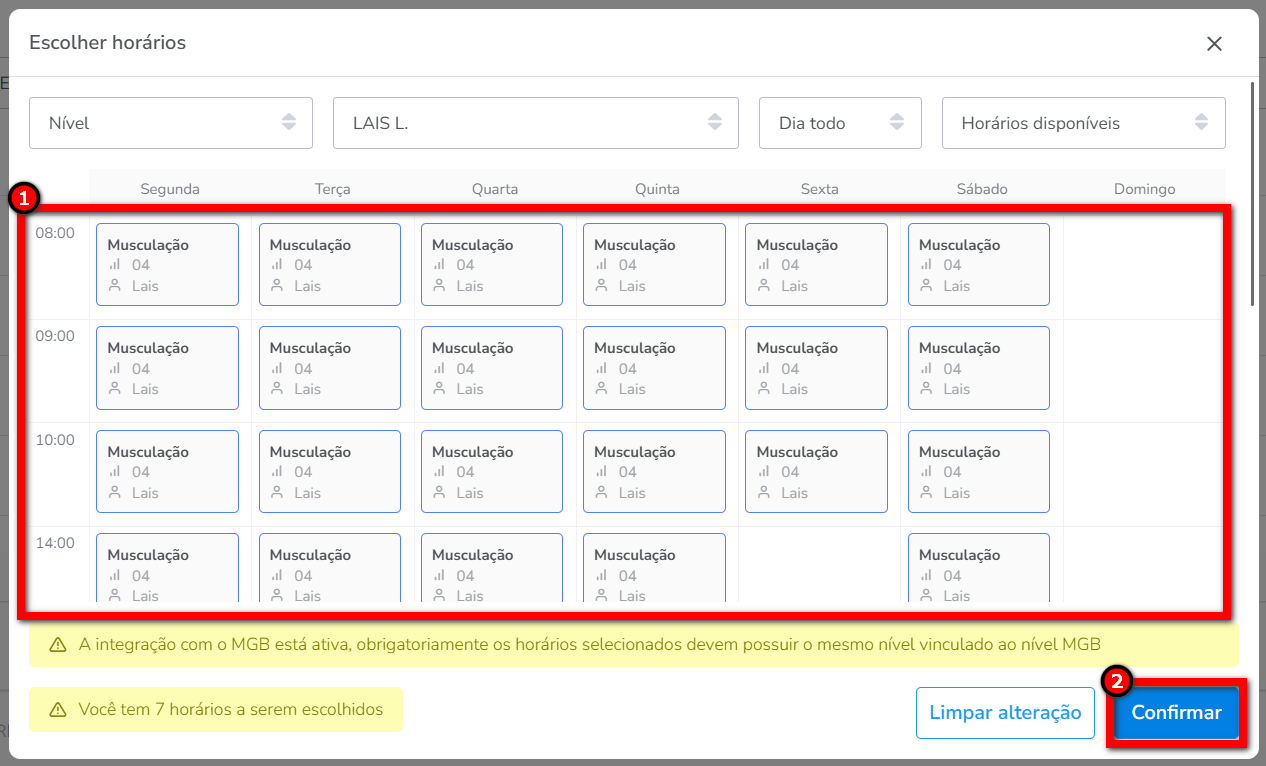Expand the LAIS L. instructor dropdown
This screenshot has width=1266, height=766.
click(535, 123)
